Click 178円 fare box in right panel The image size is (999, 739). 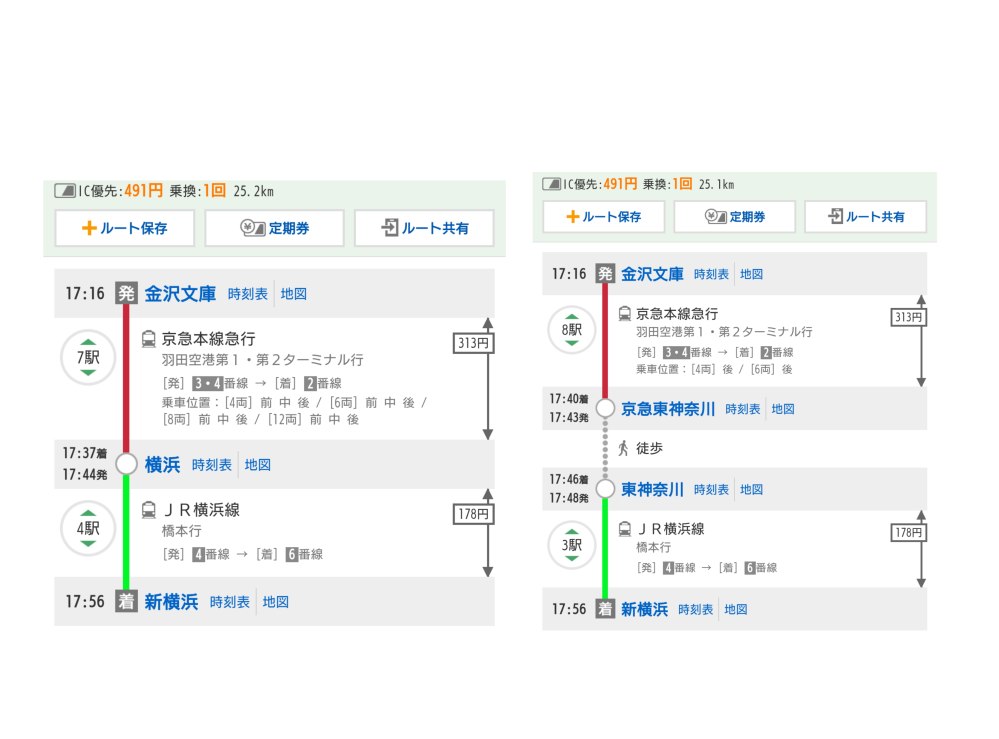(909, 533)
